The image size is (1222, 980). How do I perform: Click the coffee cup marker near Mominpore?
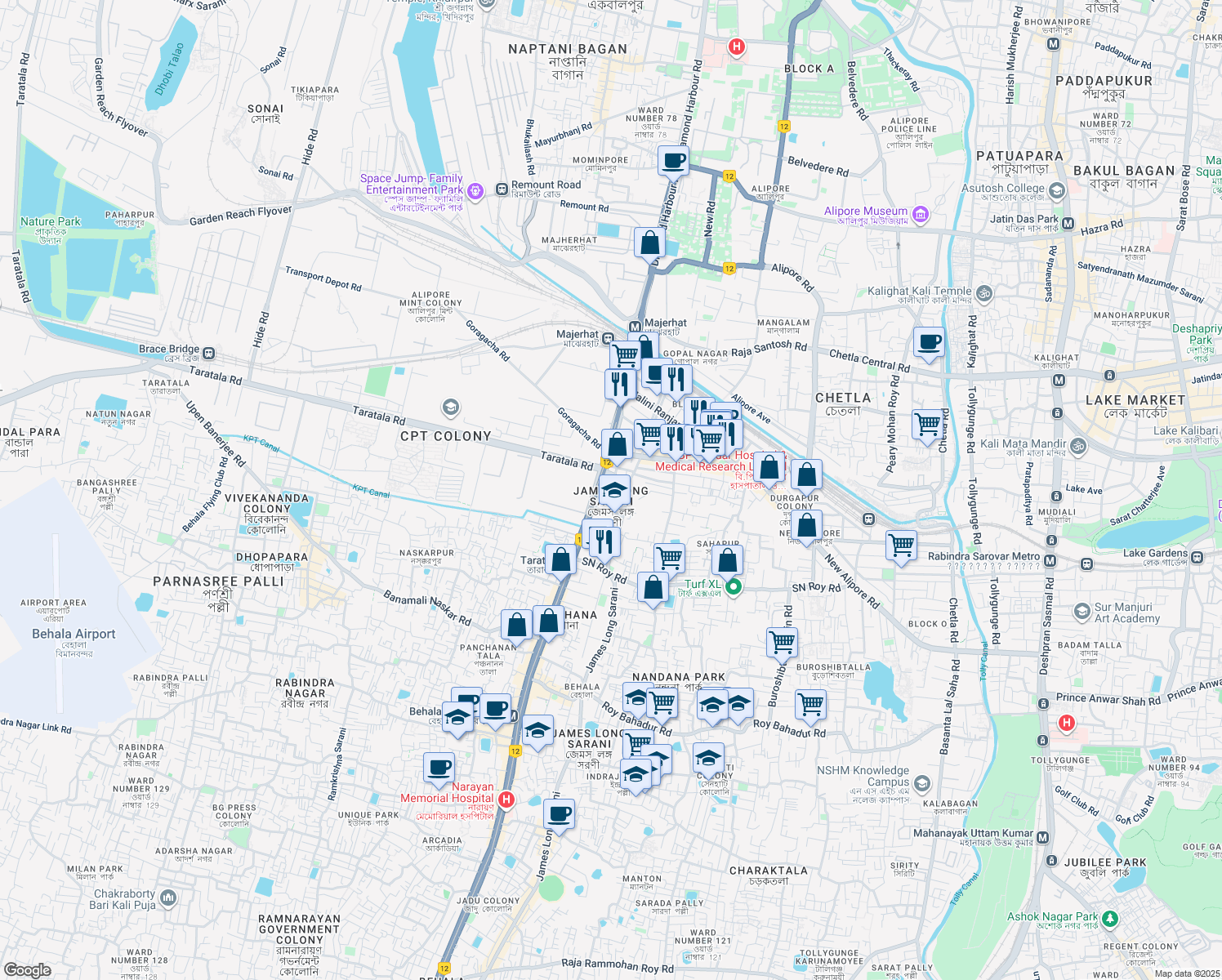pyautogui.click(x=672, y=162)
